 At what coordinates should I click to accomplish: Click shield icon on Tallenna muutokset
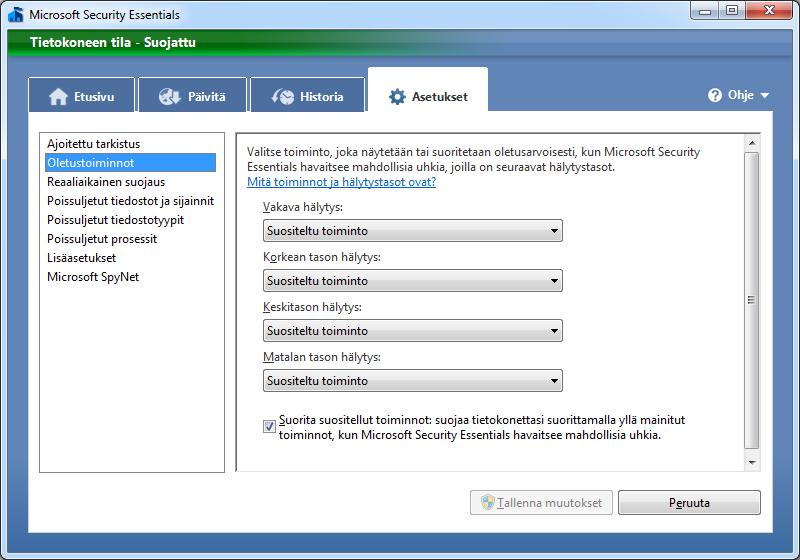pos(488,502)
